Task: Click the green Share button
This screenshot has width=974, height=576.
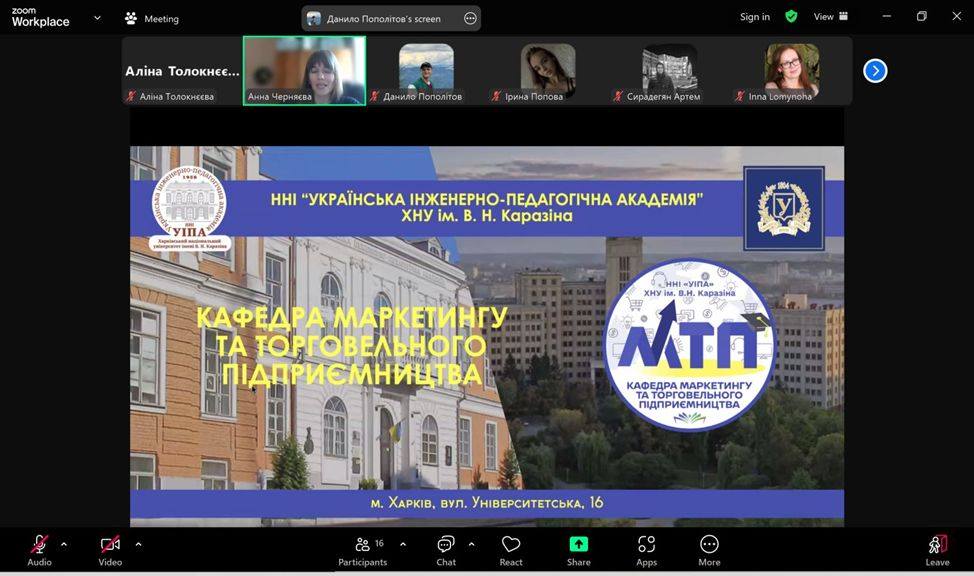Action: tap(578, 550)
